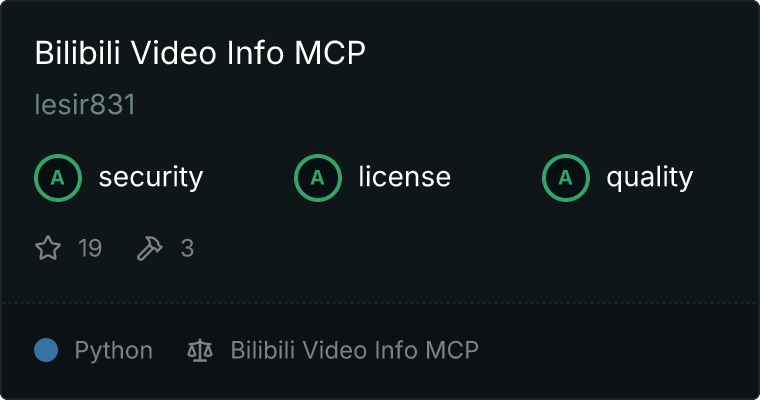Click the license grade A badge
The width and height of the screenshot is (760, 400).
[317, 178]
